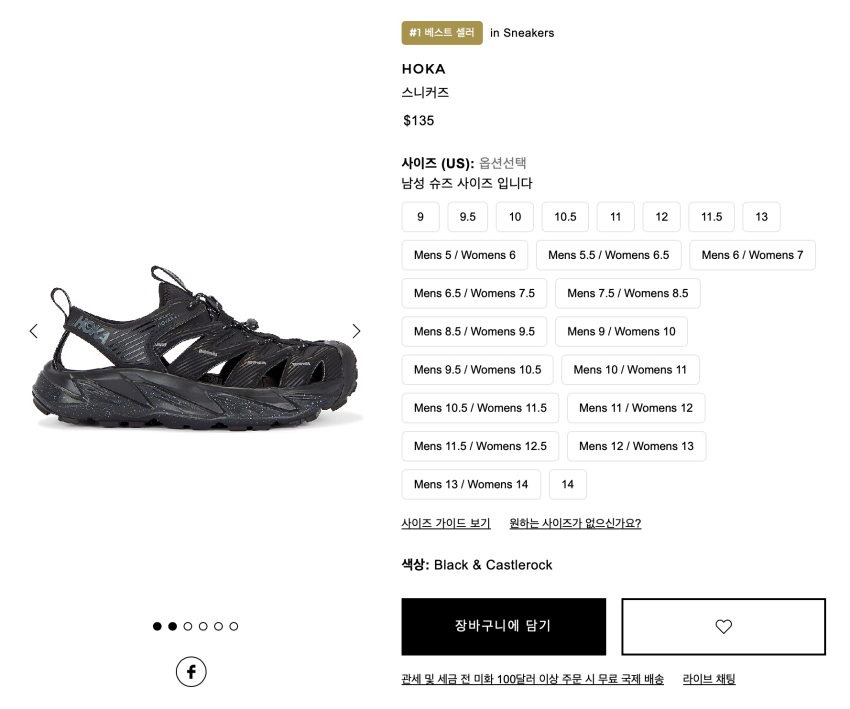The image size is (850, 709).
Task: Select size 11.5
Action: (x=711, y=217)
